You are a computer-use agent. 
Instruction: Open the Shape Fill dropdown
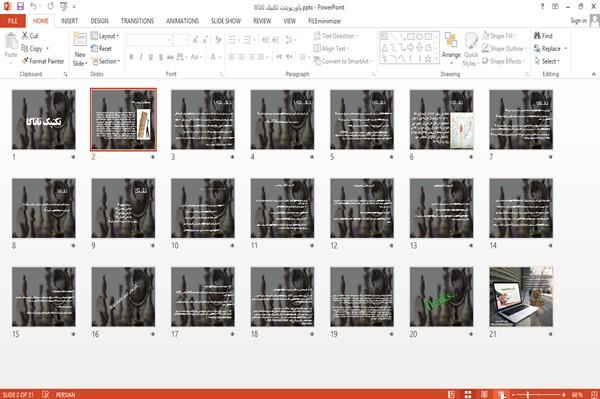point(499,36)
